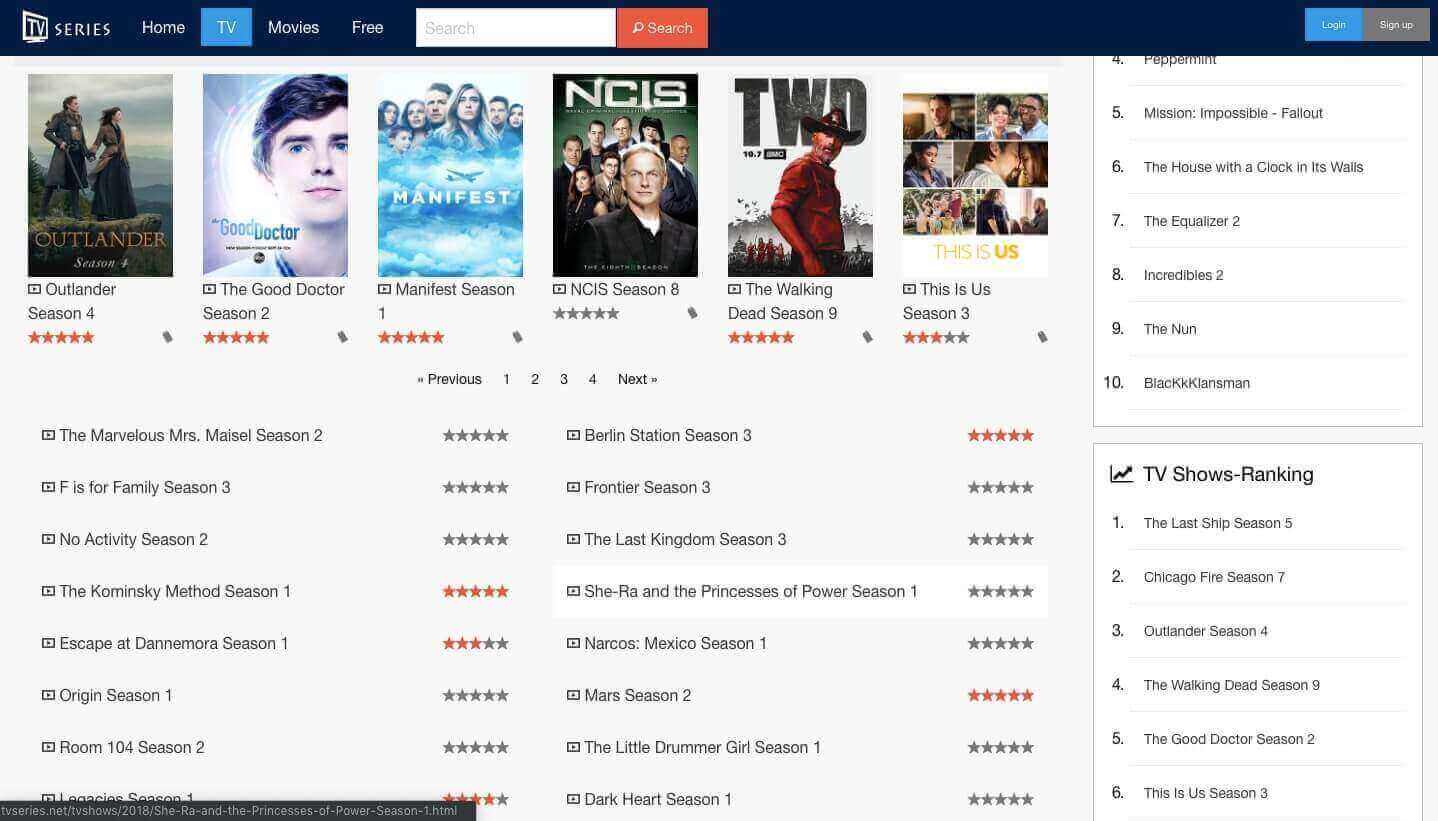This screenshot has width=1438, height=821.
Task: Open Incredibles 2 ranking entry
Action: [x=1183, y=275]
